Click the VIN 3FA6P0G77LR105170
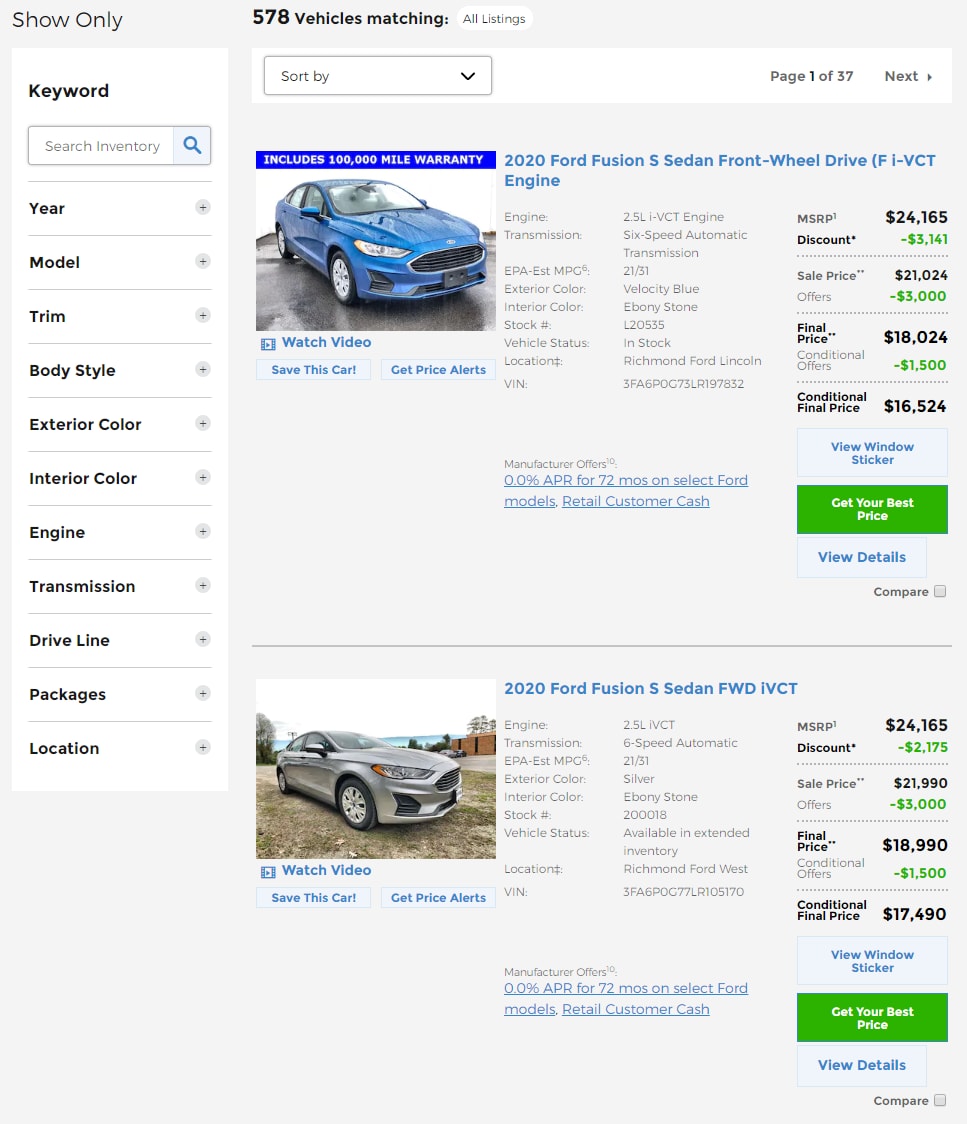967x1124 pixels. point(683,892)
